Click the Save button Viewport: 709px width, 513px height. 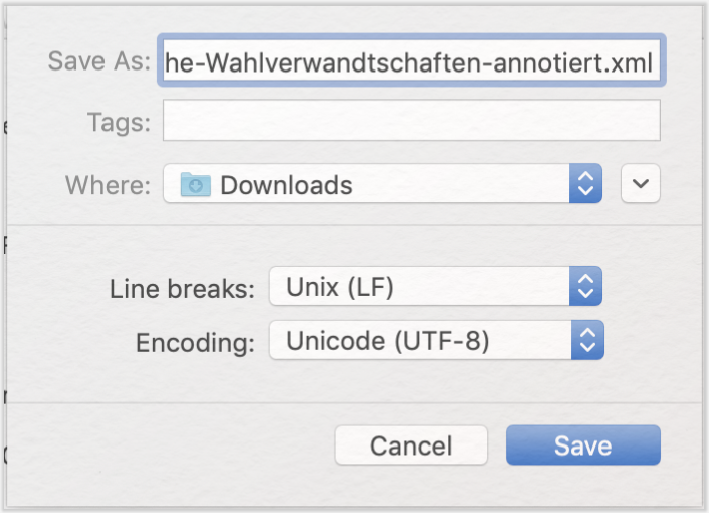click(583, 445)
